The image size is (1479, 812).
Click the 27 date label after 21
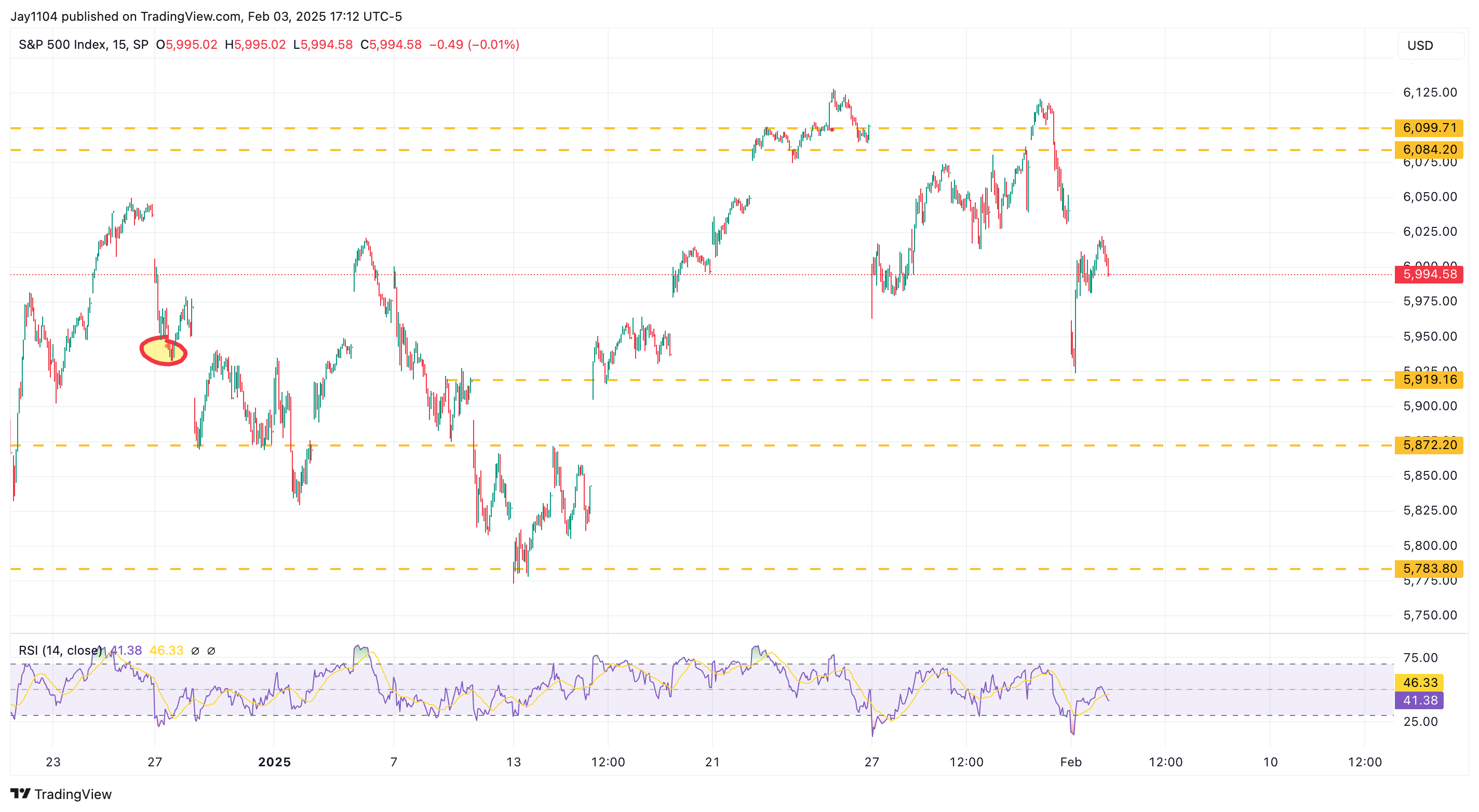(x=871, y=762)
